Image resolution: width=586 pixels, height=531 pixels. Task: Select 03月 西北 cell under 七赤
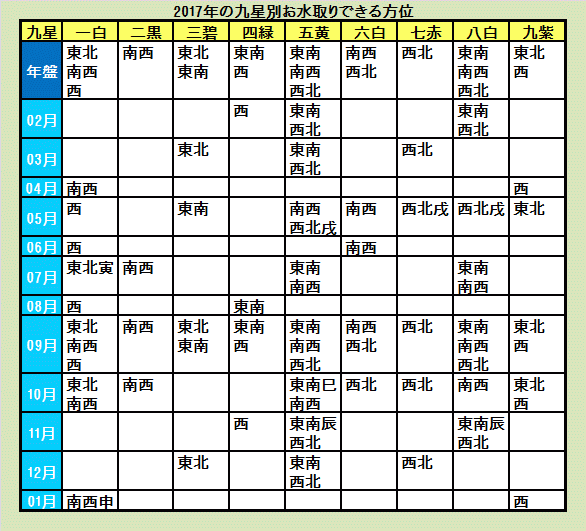pos(425,158)
